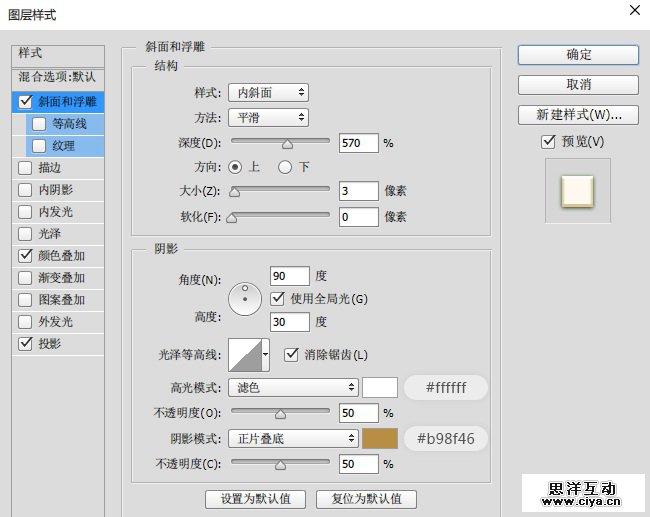Click the 大小 size input field
Viewport: 650px width, 517px height.
358,191
